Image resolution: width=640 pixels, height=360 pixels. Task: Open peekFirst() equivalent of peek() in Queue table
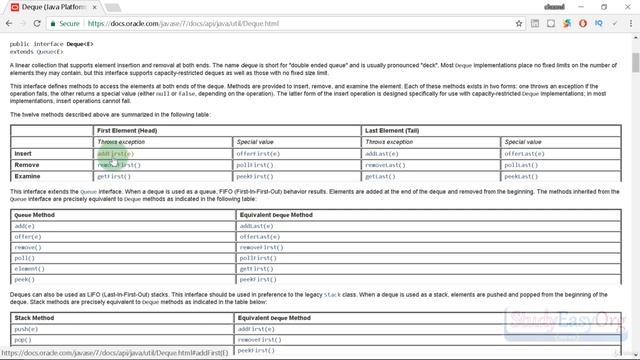(x=258, y=280)
